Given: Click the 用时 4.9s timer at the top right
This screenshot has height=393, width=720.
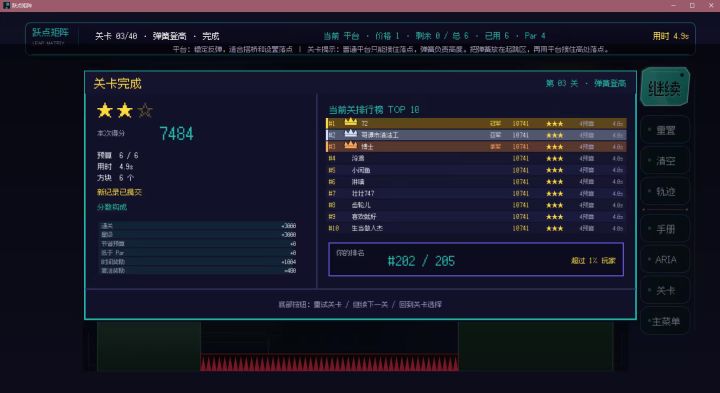Looking at the screenshot, I should [x=670, y=36].
